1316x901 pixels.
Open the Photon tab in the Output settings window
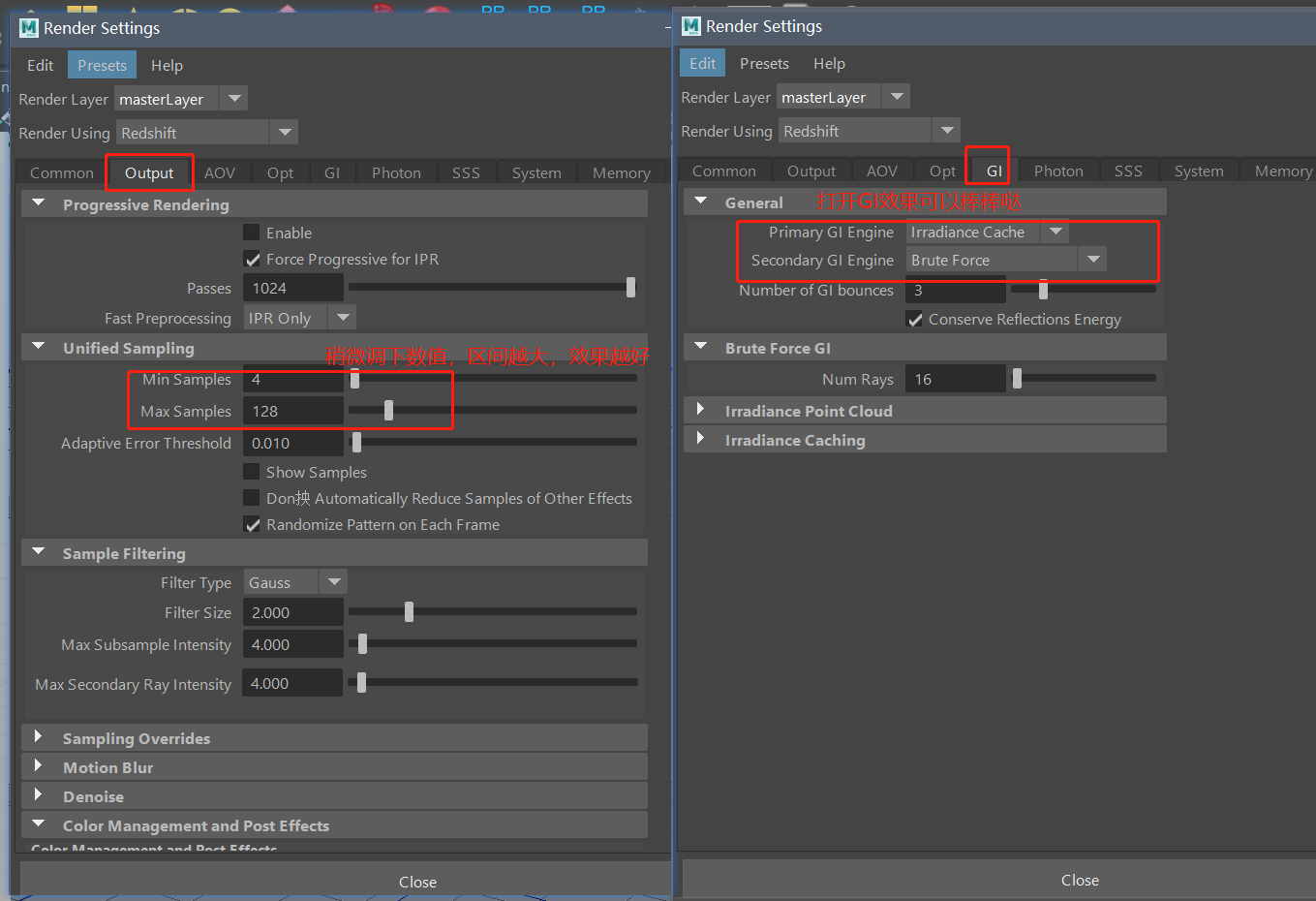coord(397,172)
